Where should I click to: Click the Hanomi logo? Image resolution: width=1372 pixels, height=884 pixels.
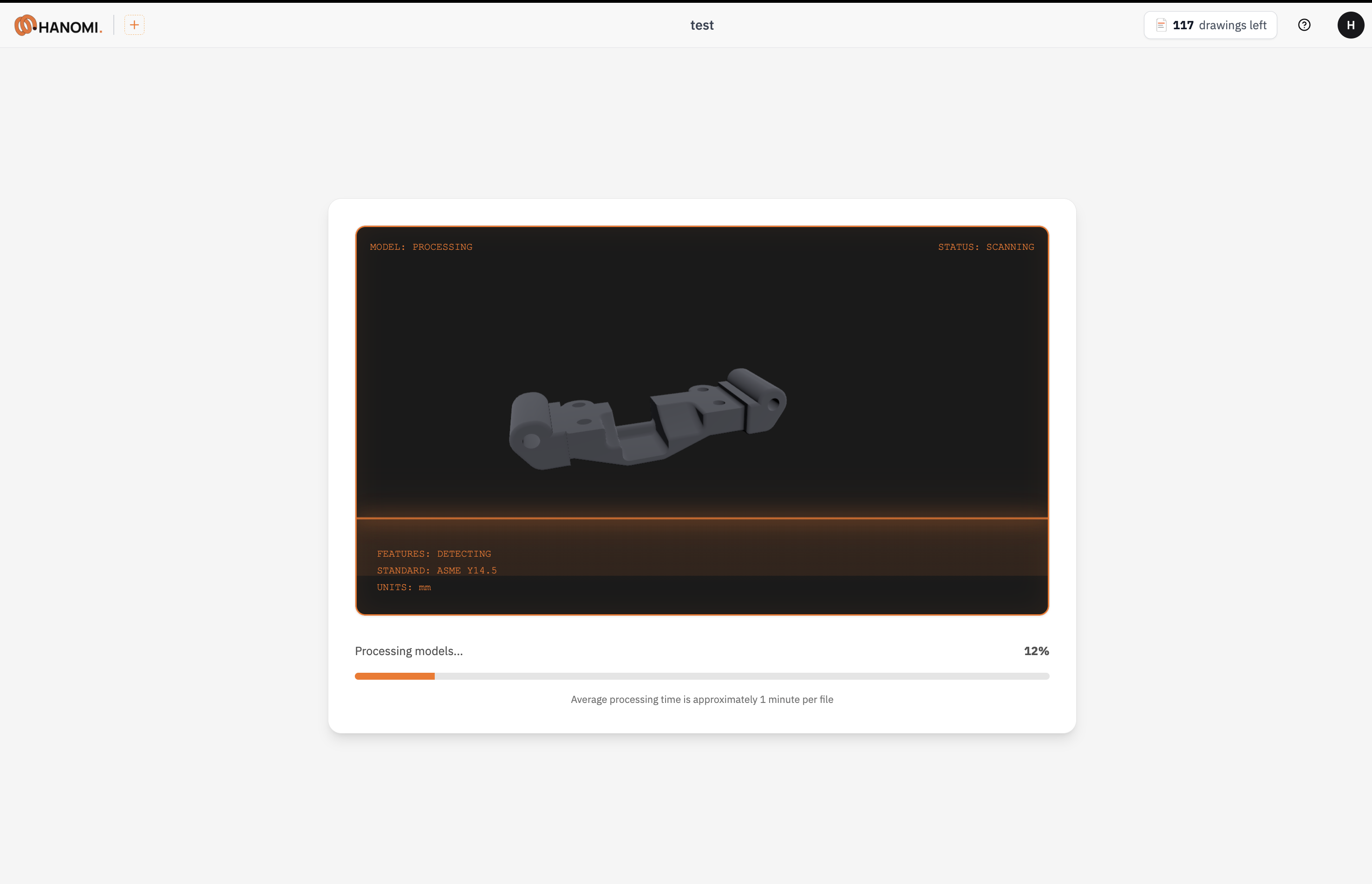click(x=25, y=25)
